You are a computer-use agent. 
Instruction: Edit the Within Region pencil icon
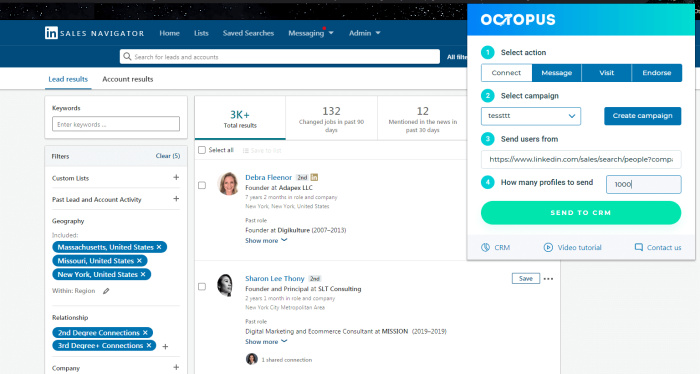pos(106,291)
